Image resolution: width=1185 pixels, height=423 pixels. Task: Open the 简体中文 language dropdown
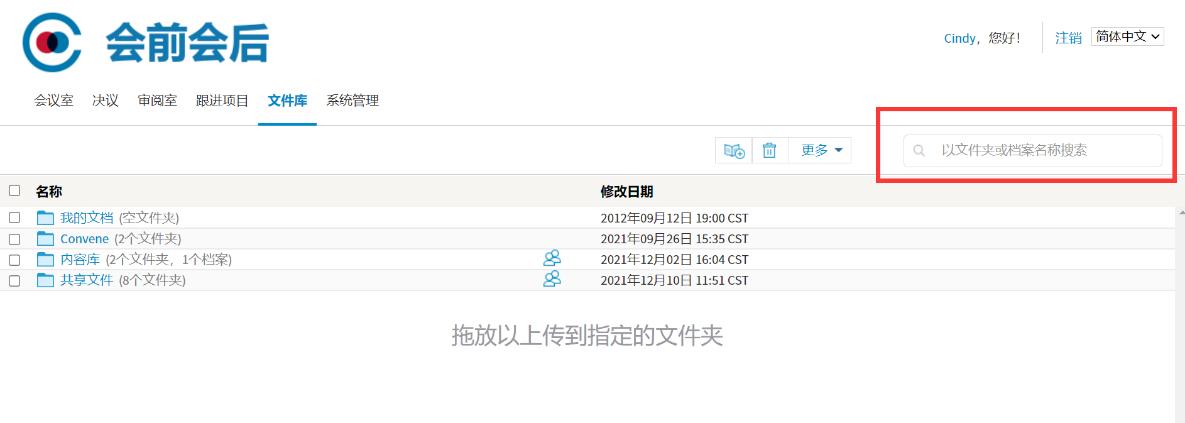tap(1128, 36)
